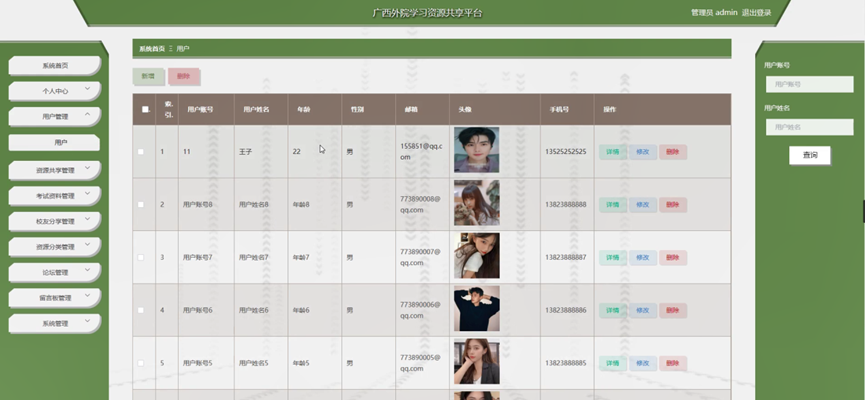Focus the 用户账号 search input
865x400 pixels.
(x=809, y=84)
